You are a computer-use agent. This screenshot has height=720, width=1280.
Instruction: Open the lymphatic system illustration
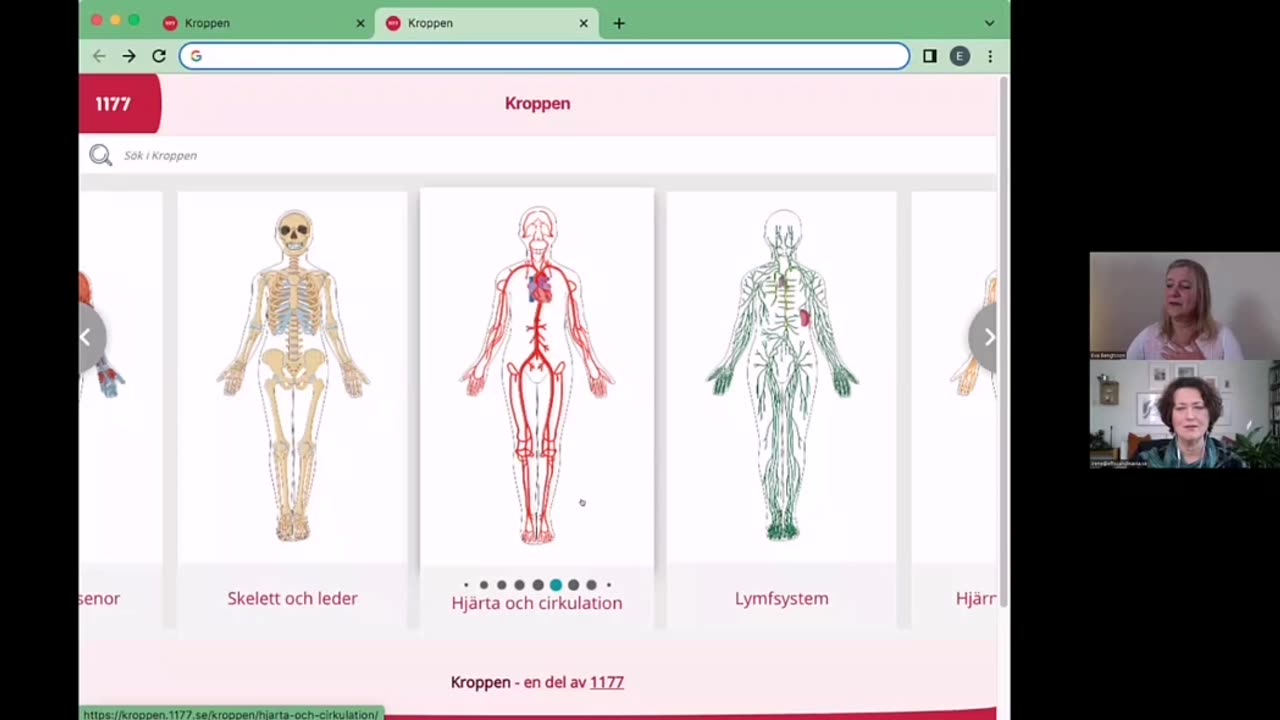[x=782, y=375]
